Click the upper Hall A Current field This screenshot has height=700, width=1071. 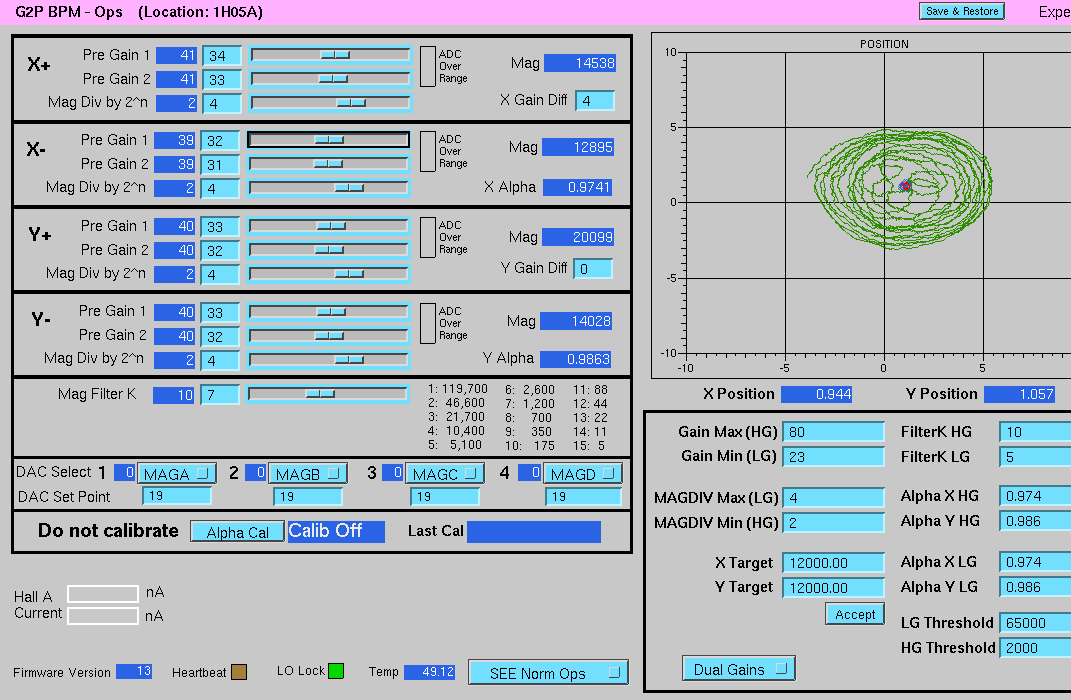pyautogui.click(x=103, y=593)
